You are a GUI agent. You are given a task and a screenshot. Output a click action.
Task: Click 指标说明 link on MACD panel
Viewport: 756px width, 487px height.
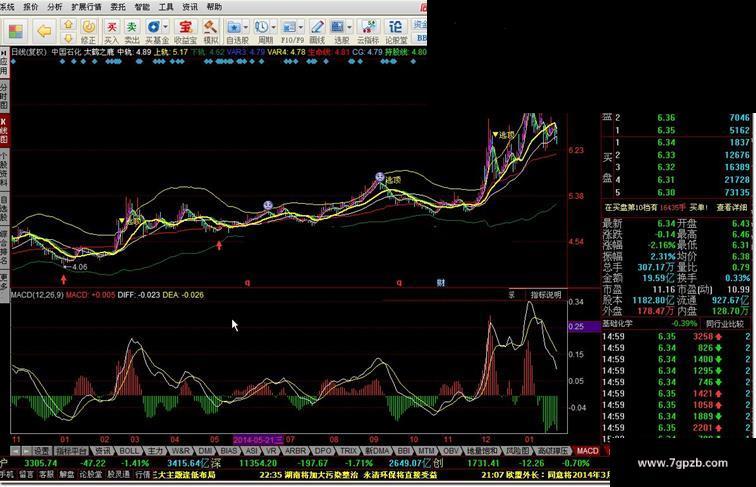pos(546,295)
